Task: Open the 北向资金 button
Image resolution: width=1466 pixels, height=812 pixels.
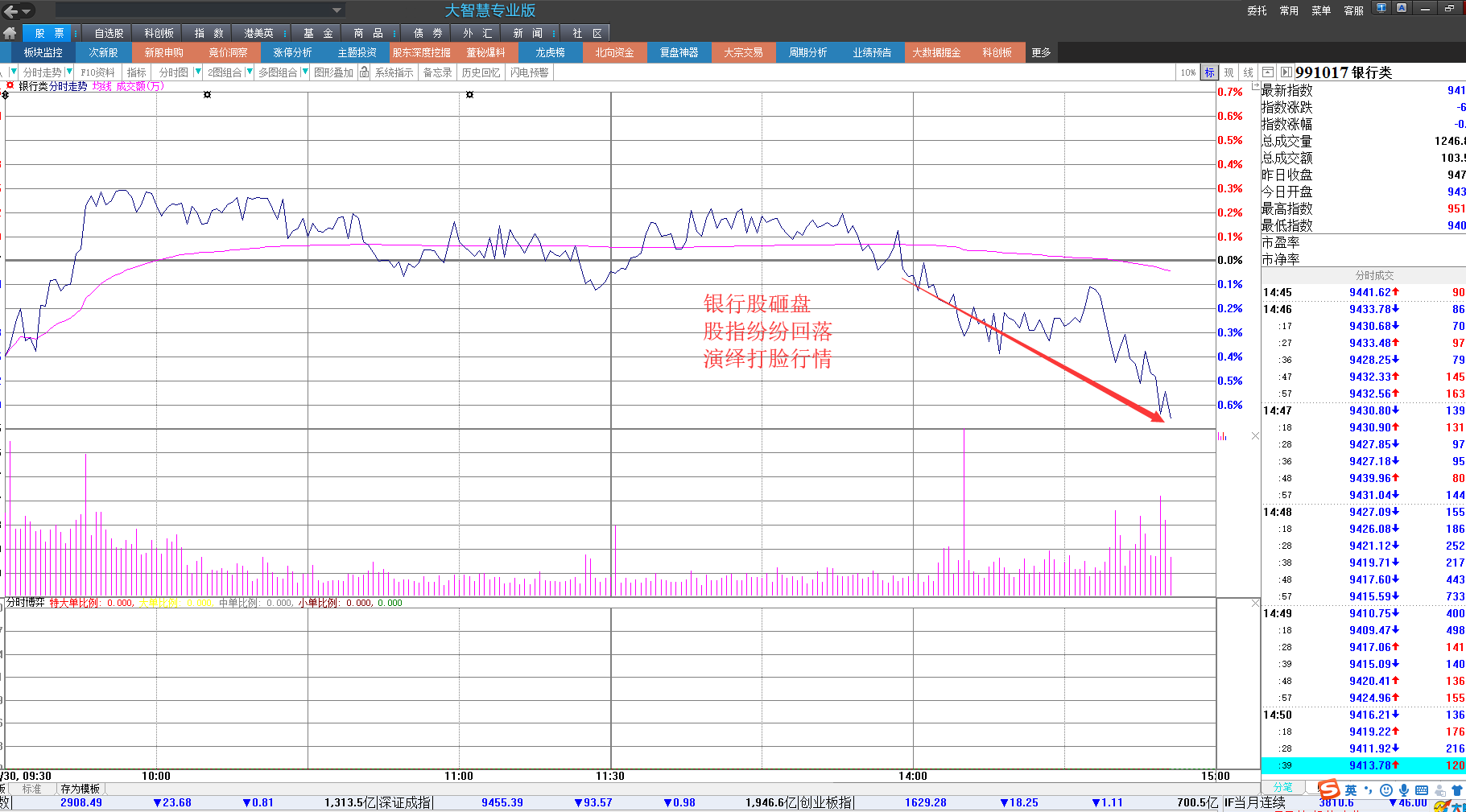Action: [614, 52]
